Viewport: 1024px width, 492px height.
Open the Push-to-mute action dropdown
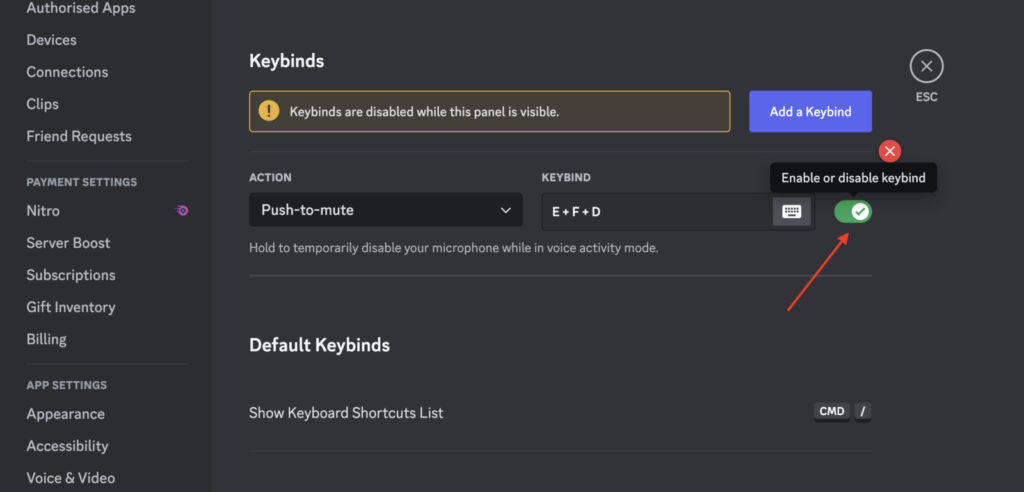[385, 210]
